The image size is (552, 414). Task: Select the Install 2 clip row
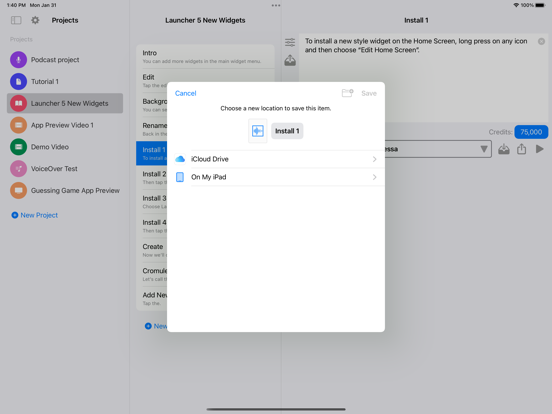tap(152, 177)
